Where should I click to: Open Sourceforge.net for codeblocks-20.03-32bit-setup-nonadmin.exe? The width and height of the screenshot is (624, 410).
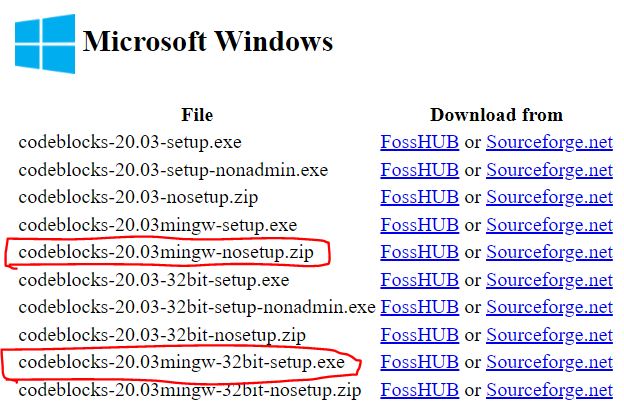pyautogui.click(x=549, y=307)
